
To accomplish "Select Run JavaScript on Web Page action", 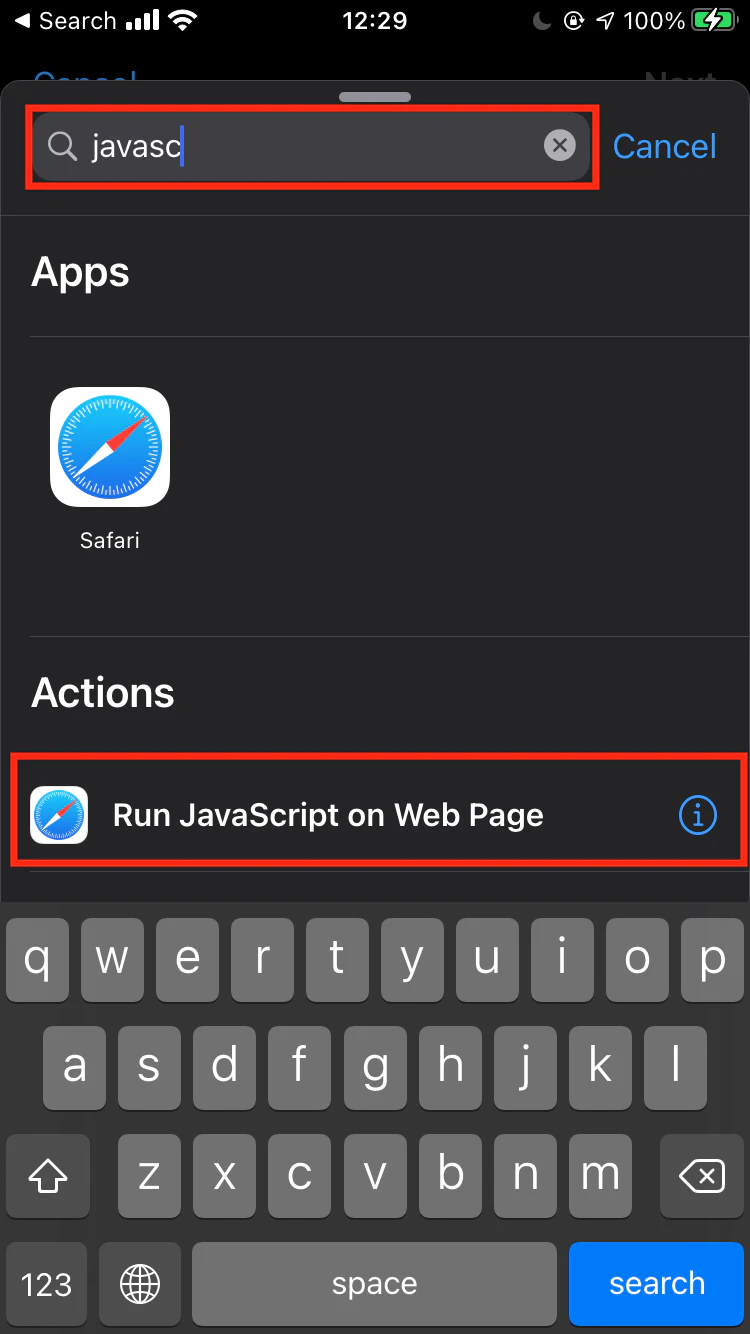I will (378, 815).
